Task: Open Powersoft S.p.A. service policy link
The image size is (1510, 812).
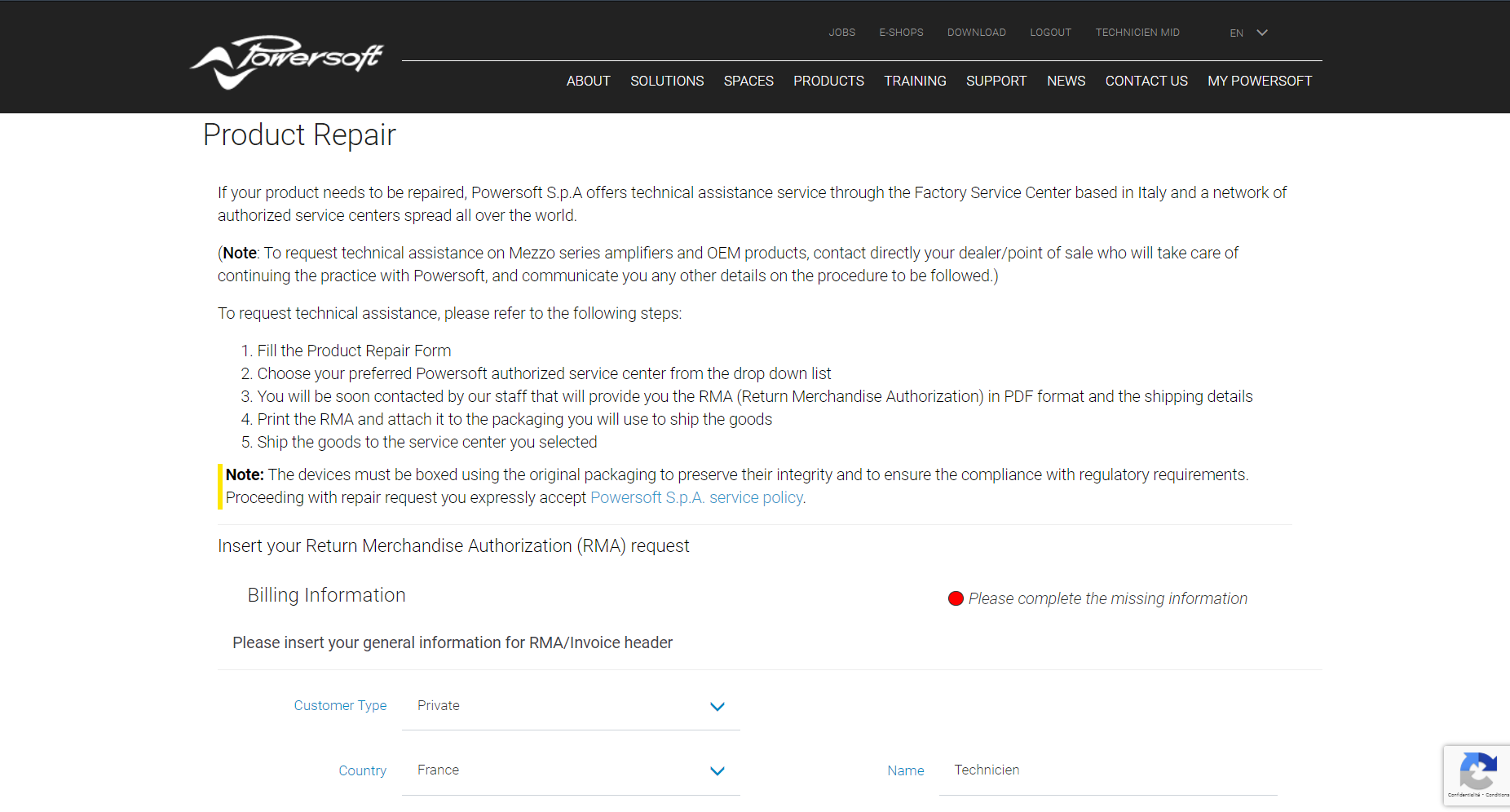Action: (x=696, y=497)
